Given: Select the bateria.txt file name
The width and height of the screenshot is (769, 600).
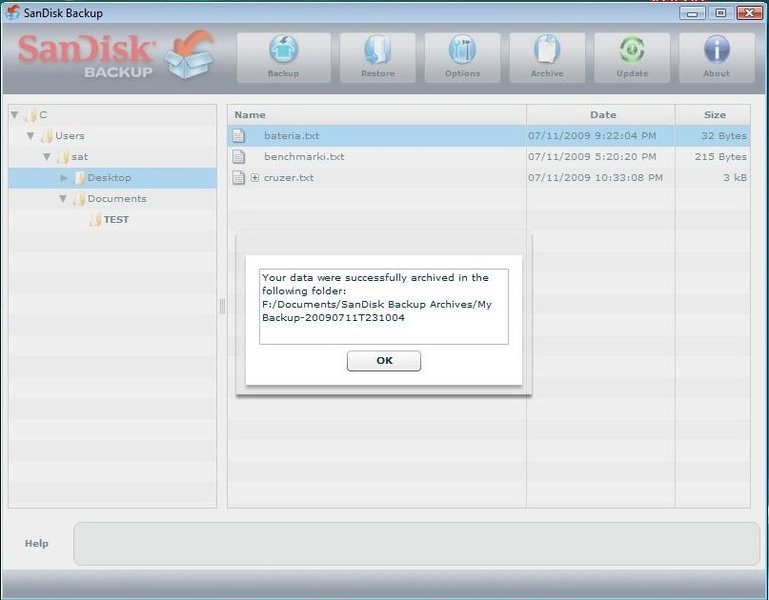Looking at the screenshot, I should [x=292, y=135].
